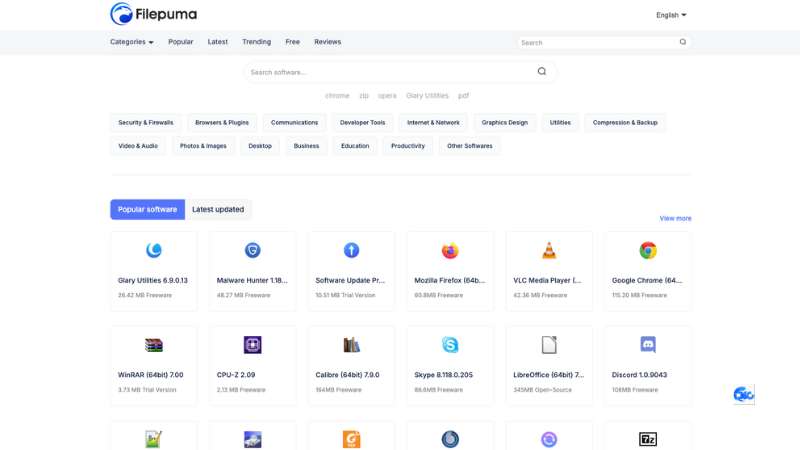Open Discord 1.0.9043 title
The height and width of the screenshot is (450, 800).
(639, 374)
